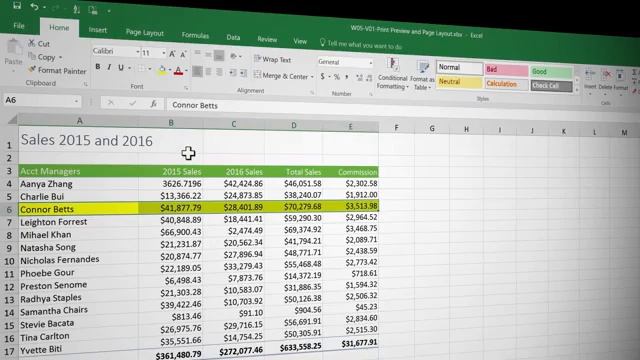640x360 pixels.
Task: Open the Undo history dropdown arrow
Action: (44, 7)
